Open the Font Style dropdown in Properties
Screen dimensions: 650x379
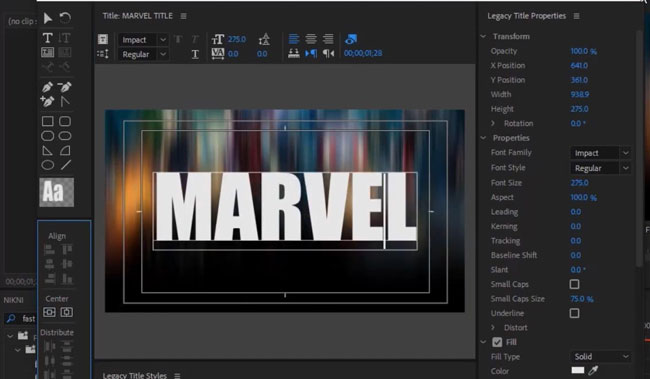click(x=600, y=168)
